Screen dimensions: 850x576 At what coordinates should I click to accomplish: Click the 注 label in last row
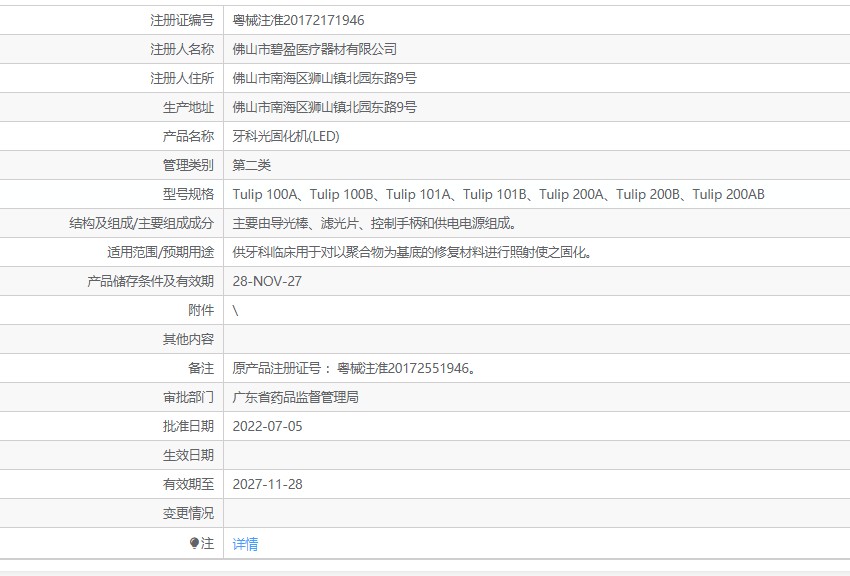208,543
